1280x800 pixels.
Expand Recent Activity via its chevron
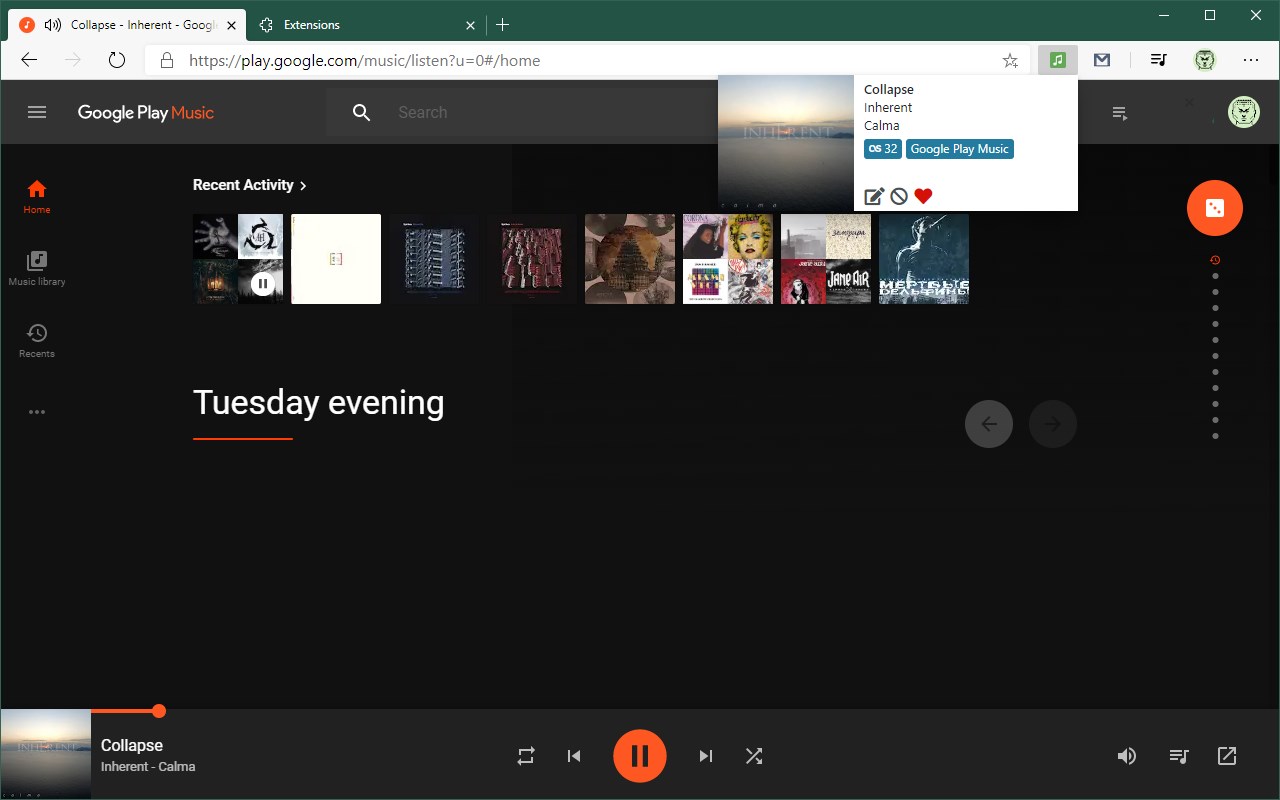(303, 185)
